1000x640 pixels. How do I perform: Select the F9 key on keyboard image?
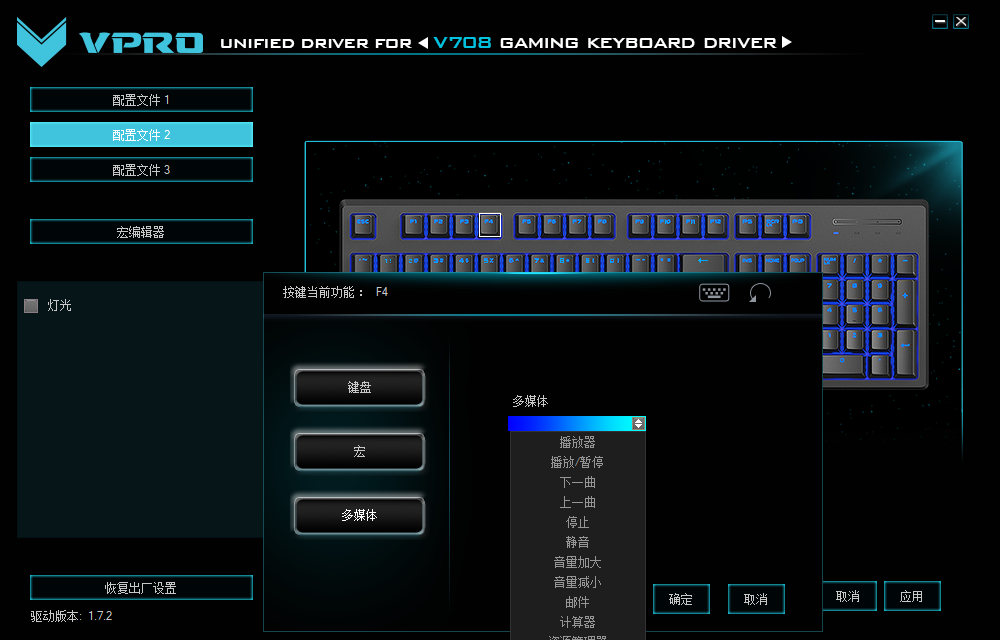tap(640, 225)
